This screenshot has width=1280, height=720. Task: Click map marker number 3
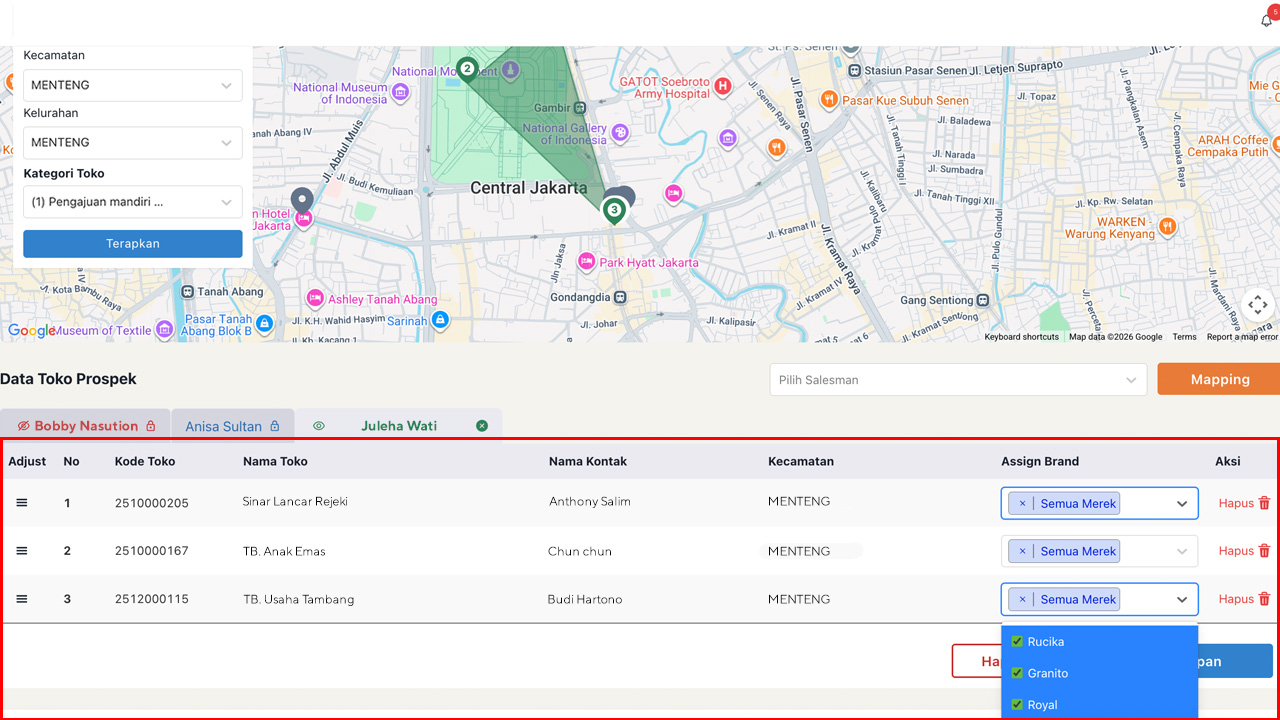tap(614, 210)
